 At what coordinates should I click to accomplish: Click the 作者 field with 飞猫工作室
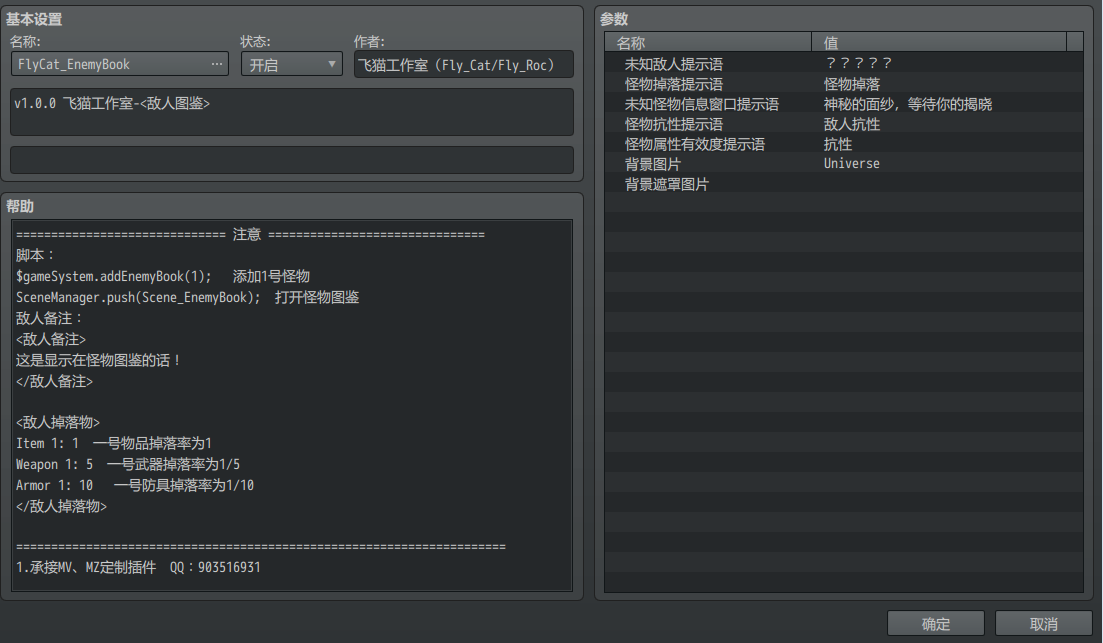point(464,64)
